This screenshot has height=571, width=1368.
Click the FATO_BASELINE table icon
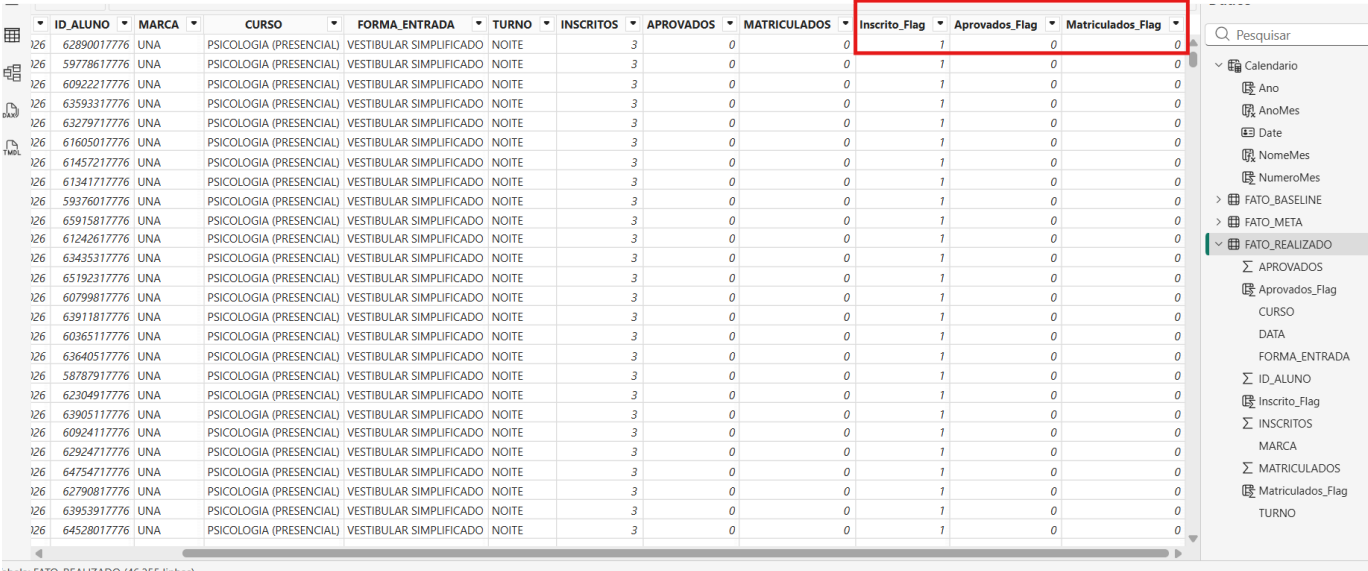pyautogui.click(x=1235, y=200)
